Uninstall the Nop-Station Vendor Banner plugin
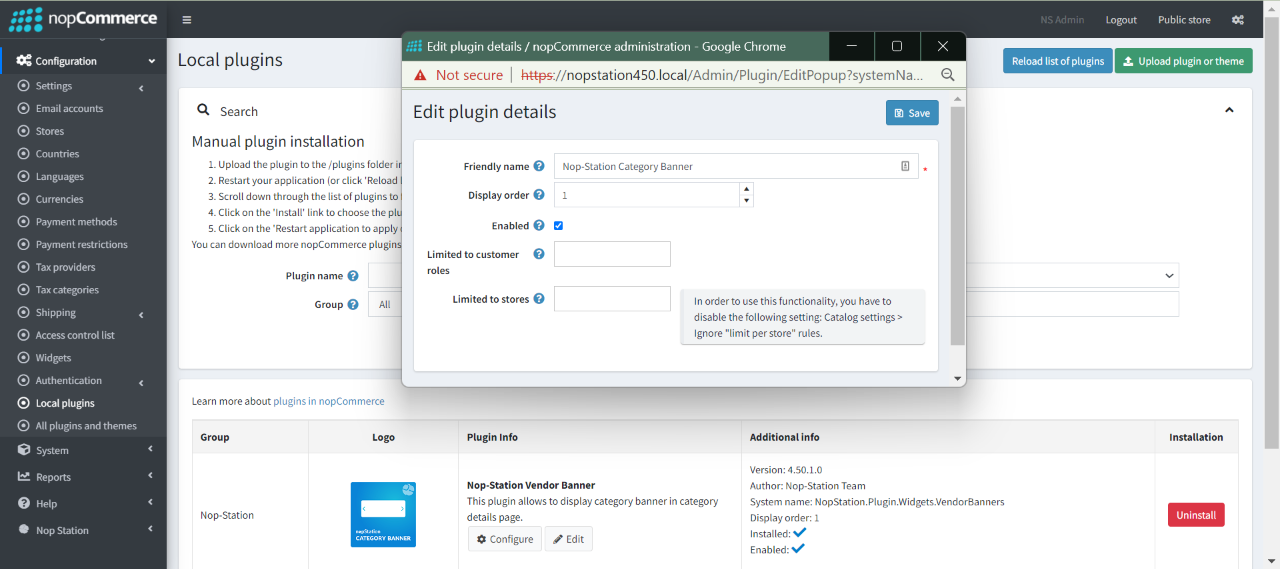Viewport: 1280px width, 569px height. tap(1196, 515)
